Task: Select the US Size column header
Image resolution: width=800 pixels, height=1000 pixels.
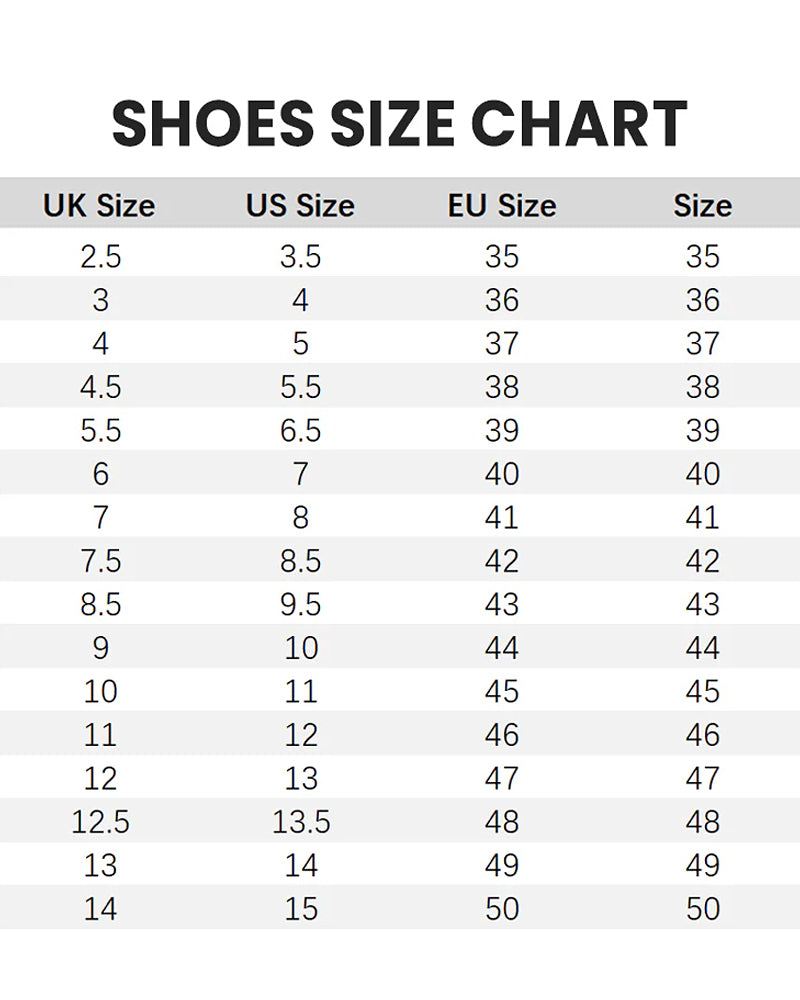Action: pyautogui.click(x=300, y=206)
